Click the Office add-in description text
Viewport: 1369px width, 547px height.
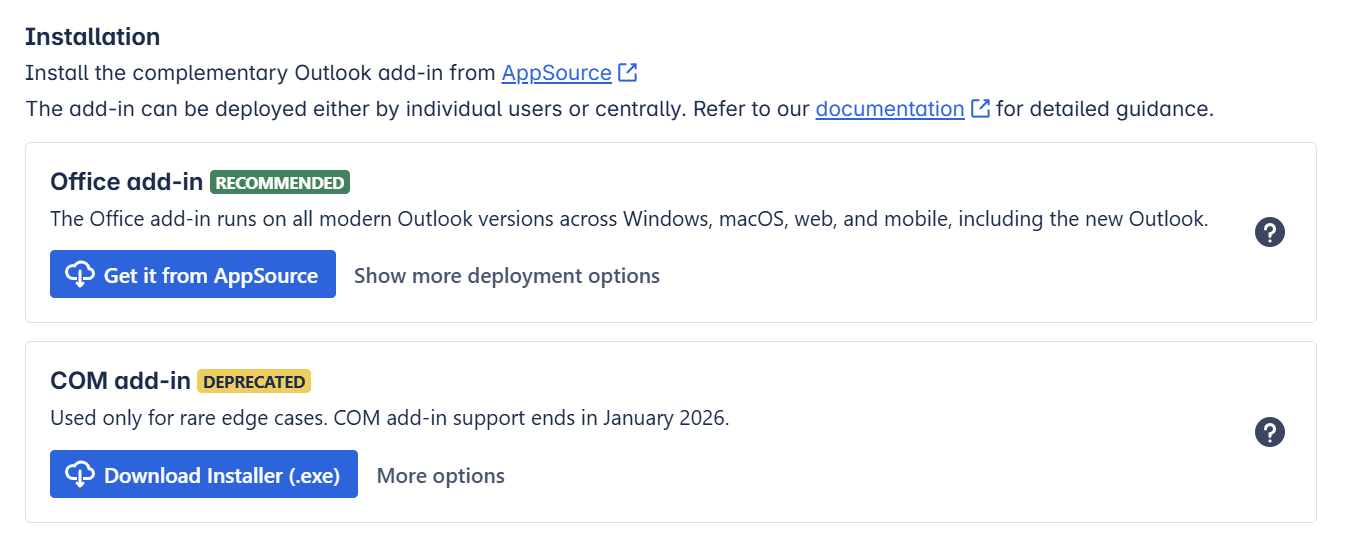(x=628, y=218)
